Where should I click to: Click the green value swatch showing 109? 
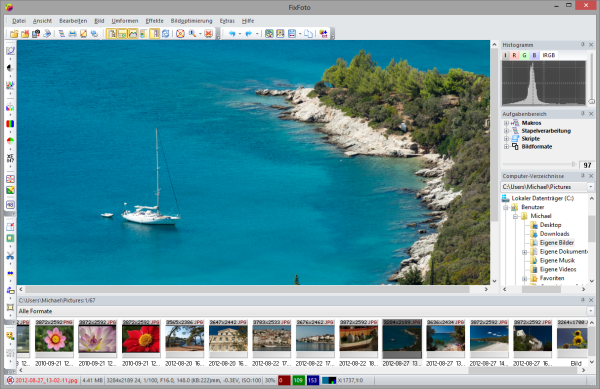[x=298, y=380]
